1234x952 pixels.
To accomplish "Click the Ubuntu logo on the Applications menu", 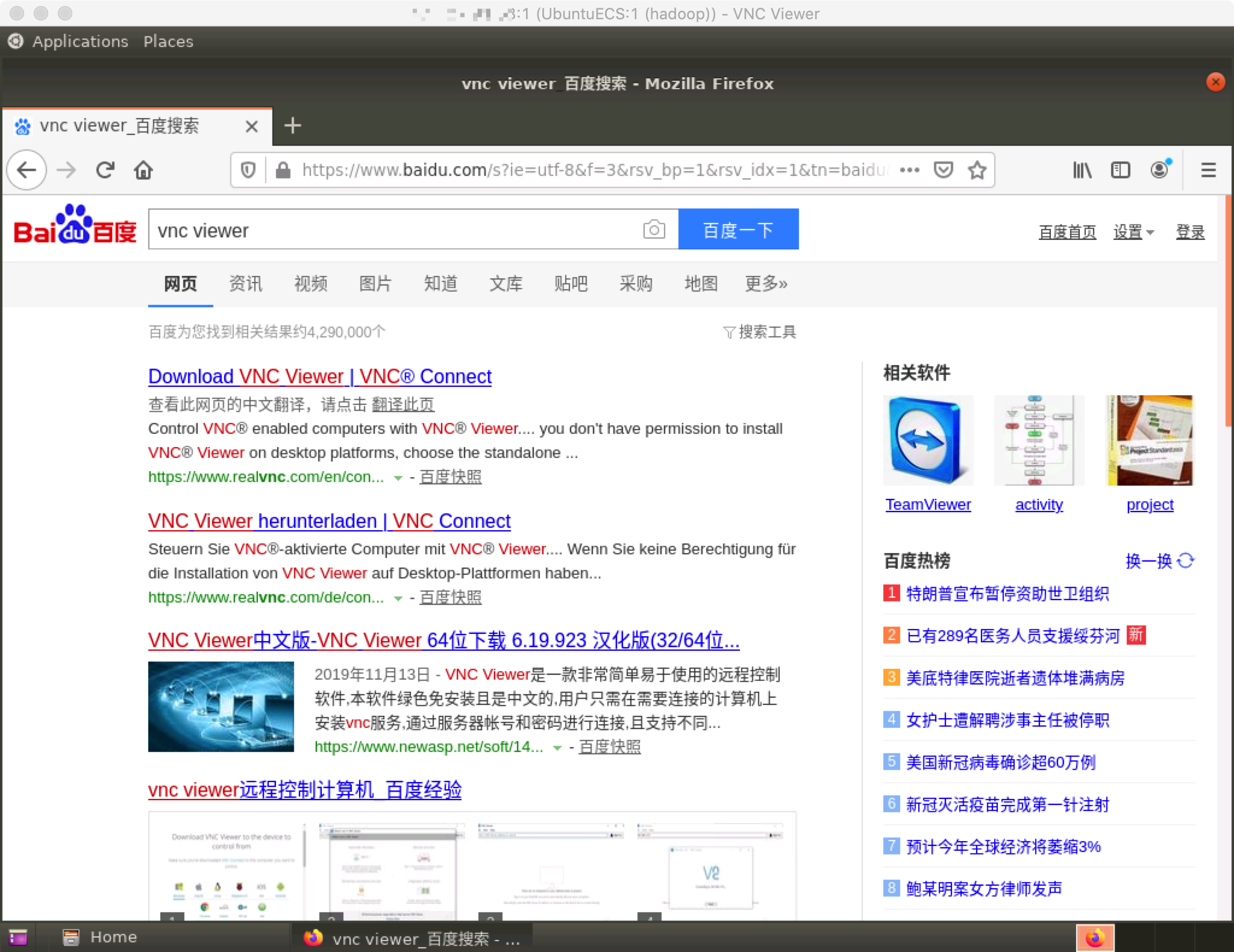I will [x=16, y=41].
